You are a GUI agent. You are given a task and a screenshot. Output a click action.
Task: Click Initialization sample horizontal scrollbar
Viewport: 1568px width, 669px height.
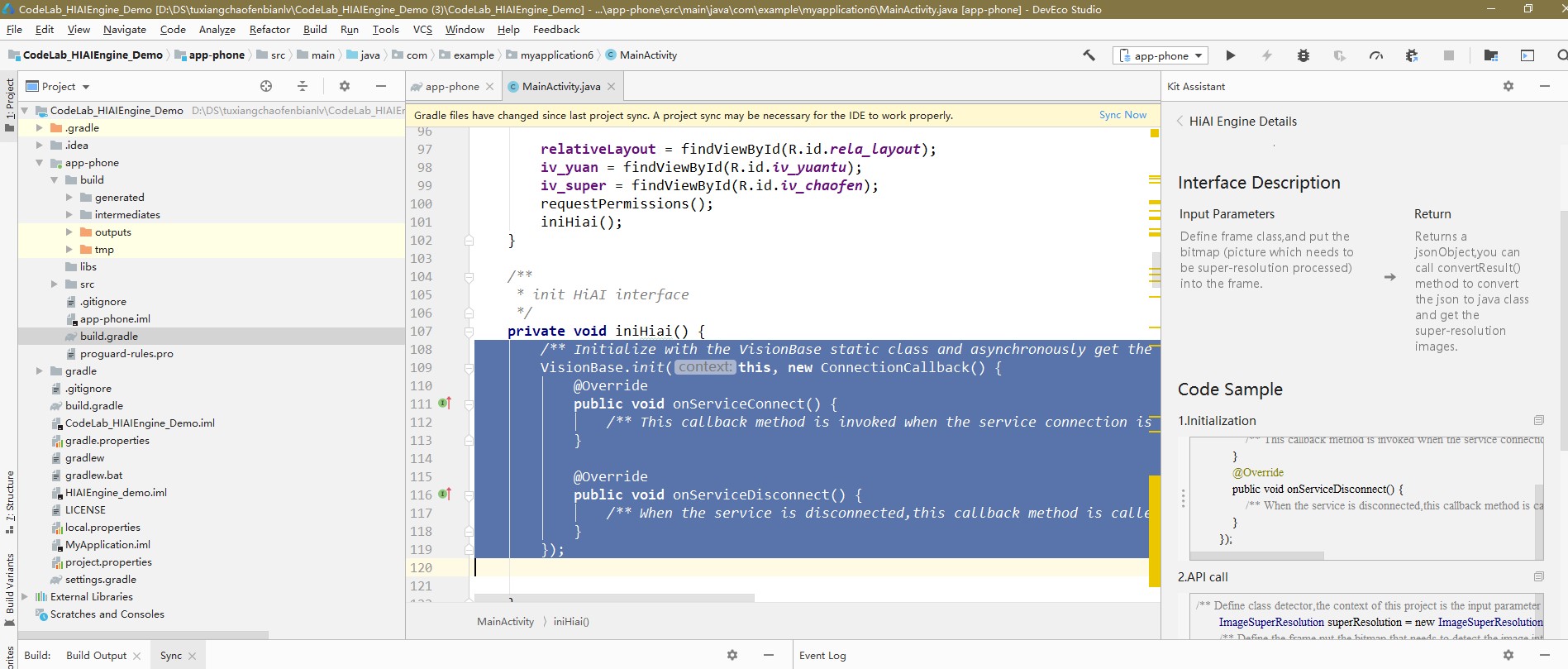[x=1256, y=556]
